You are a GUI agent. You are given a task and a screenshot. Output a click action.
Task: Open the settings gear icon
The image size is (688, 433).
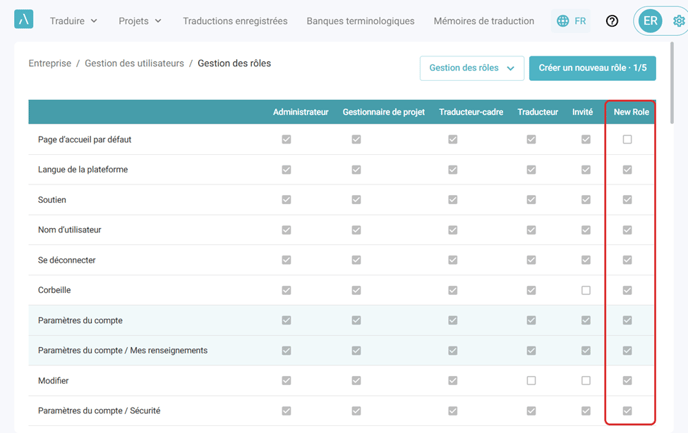[679, 21]
